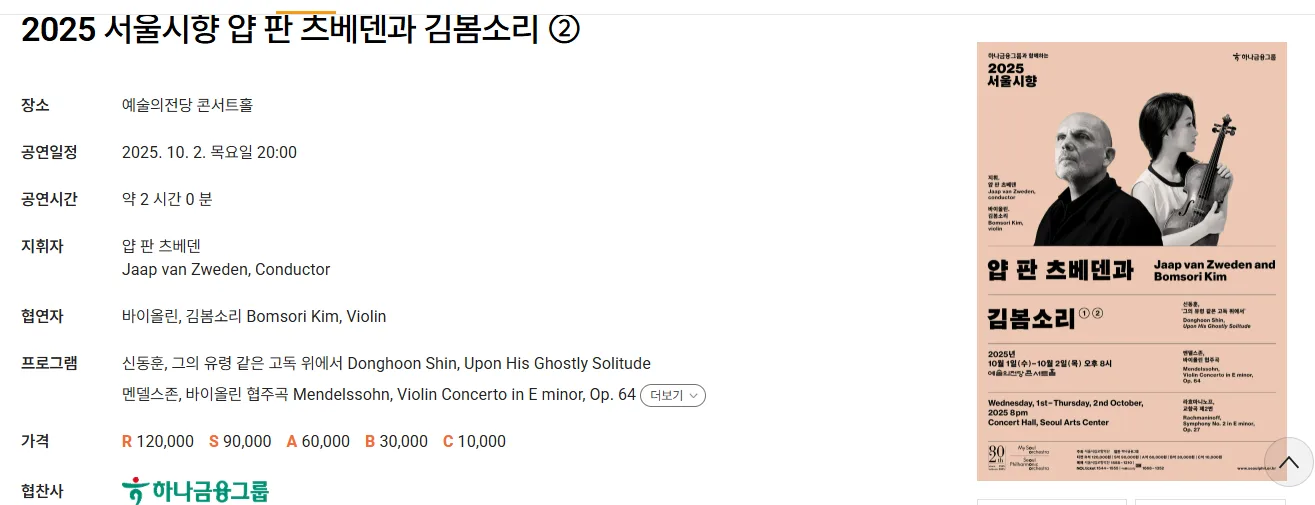The height and width of the screenshot is (505, 1315).
Task: Choose the B 30,000 price grade
Action: pyautogui.click(x=396, y=441)
